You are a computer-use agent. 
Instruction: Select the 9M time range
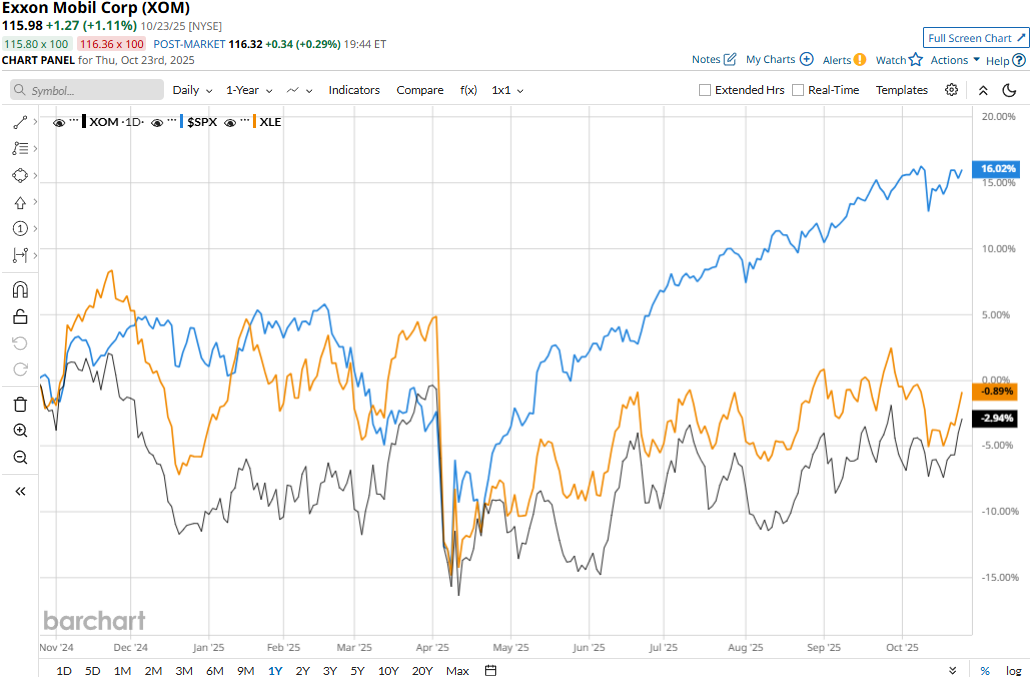pyautogui.click(x=245, y=670)
